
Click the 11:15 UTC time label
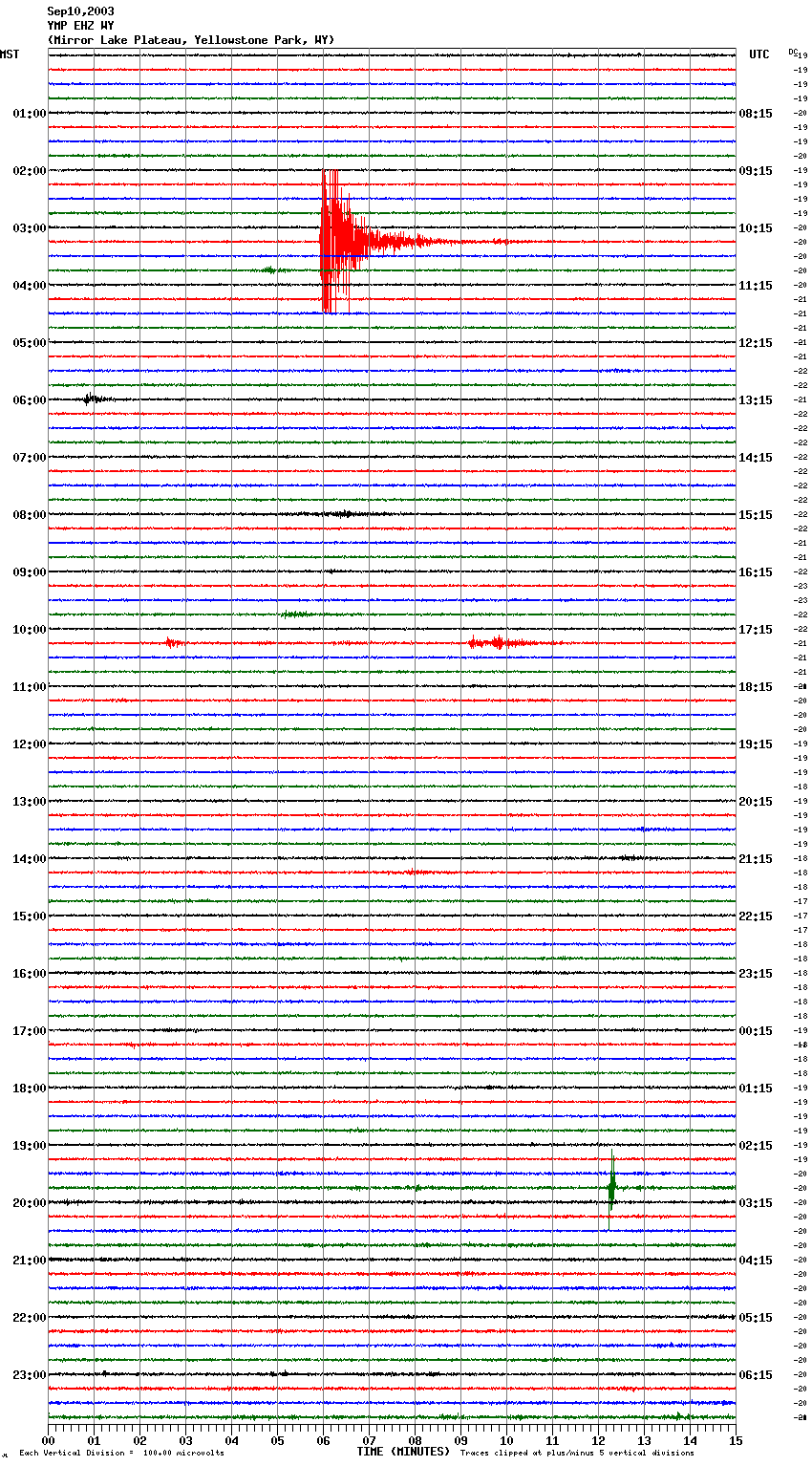tap(756, 286)
